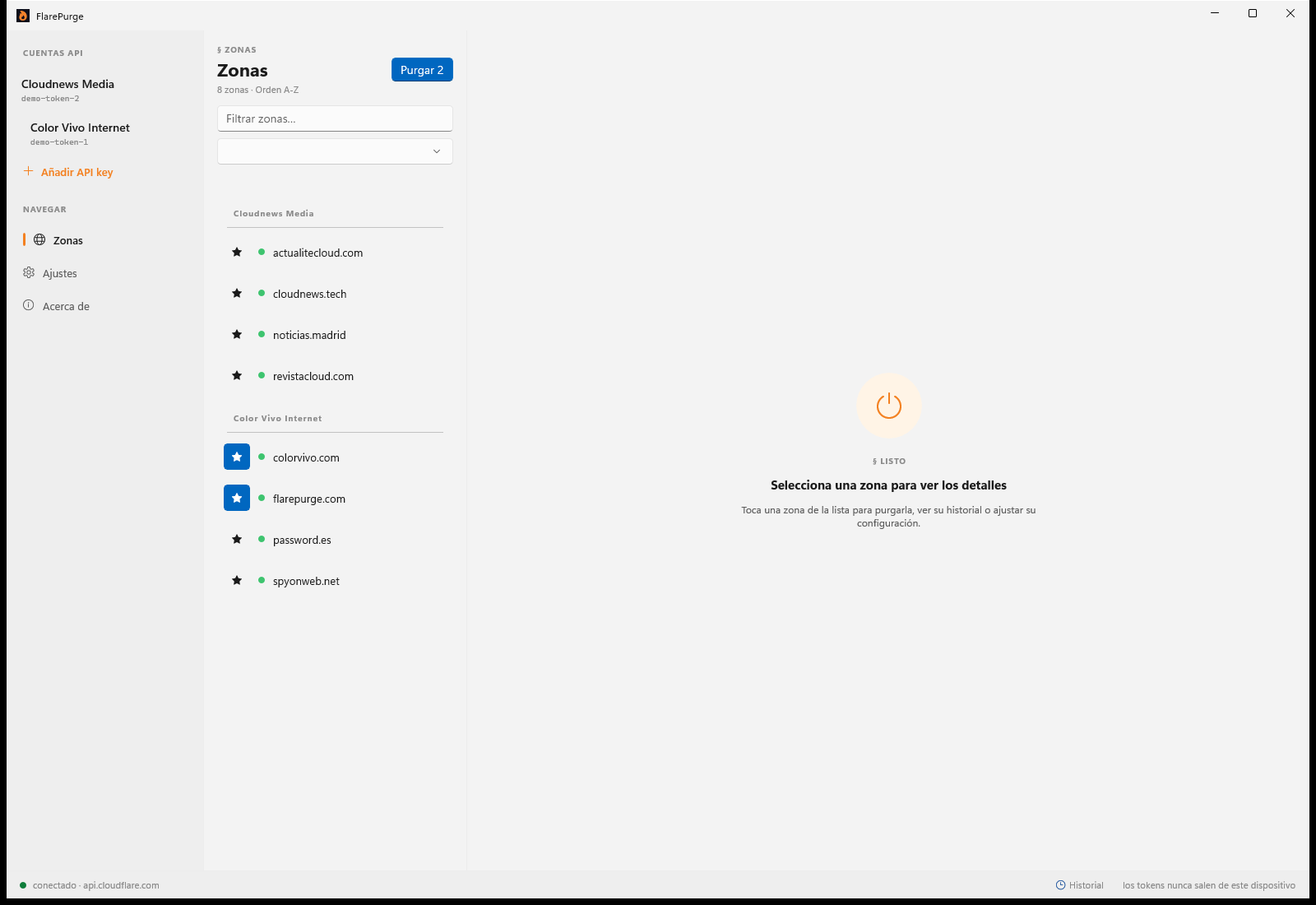Click the tokens never leave device notice
1316x905 pixels.
(1209, 885)
